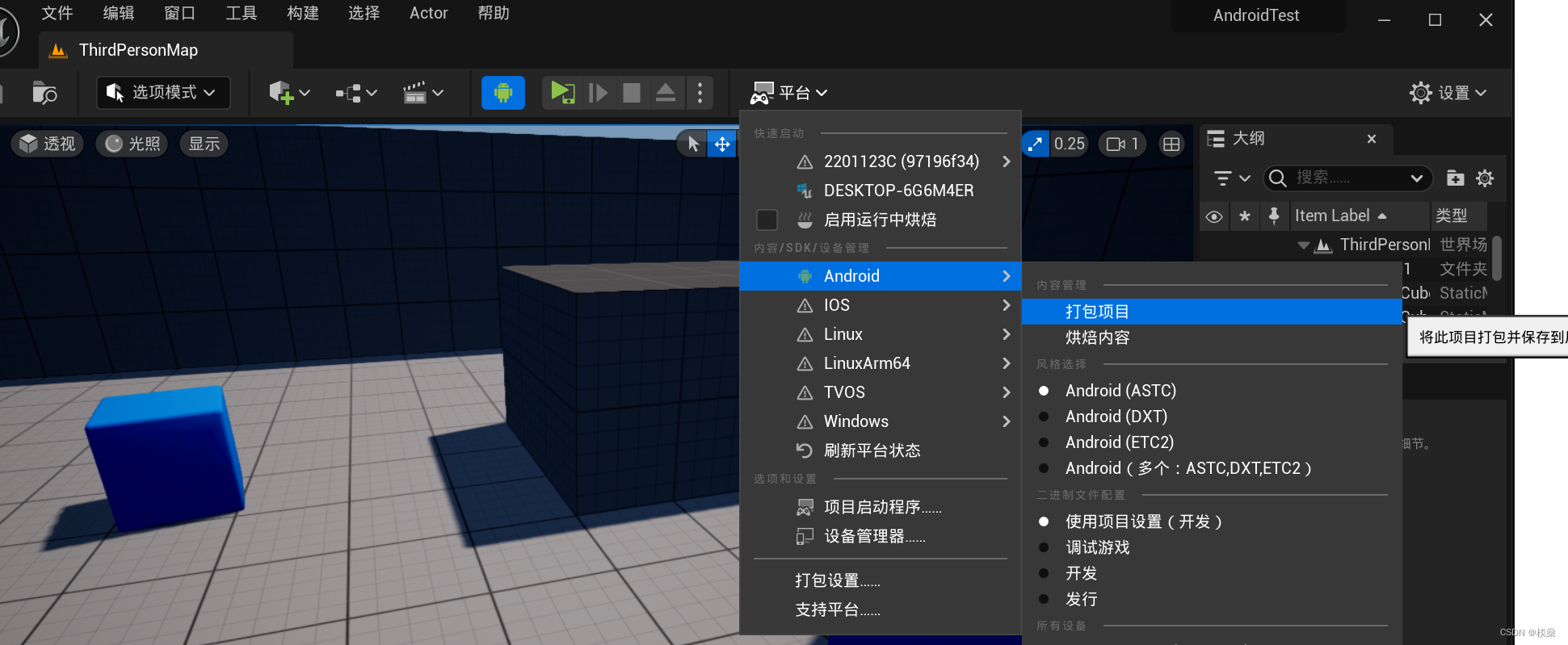
Task: Open the cinematics clapperboard dropdown
Action: pyautogui.click(x=423, y=93)
